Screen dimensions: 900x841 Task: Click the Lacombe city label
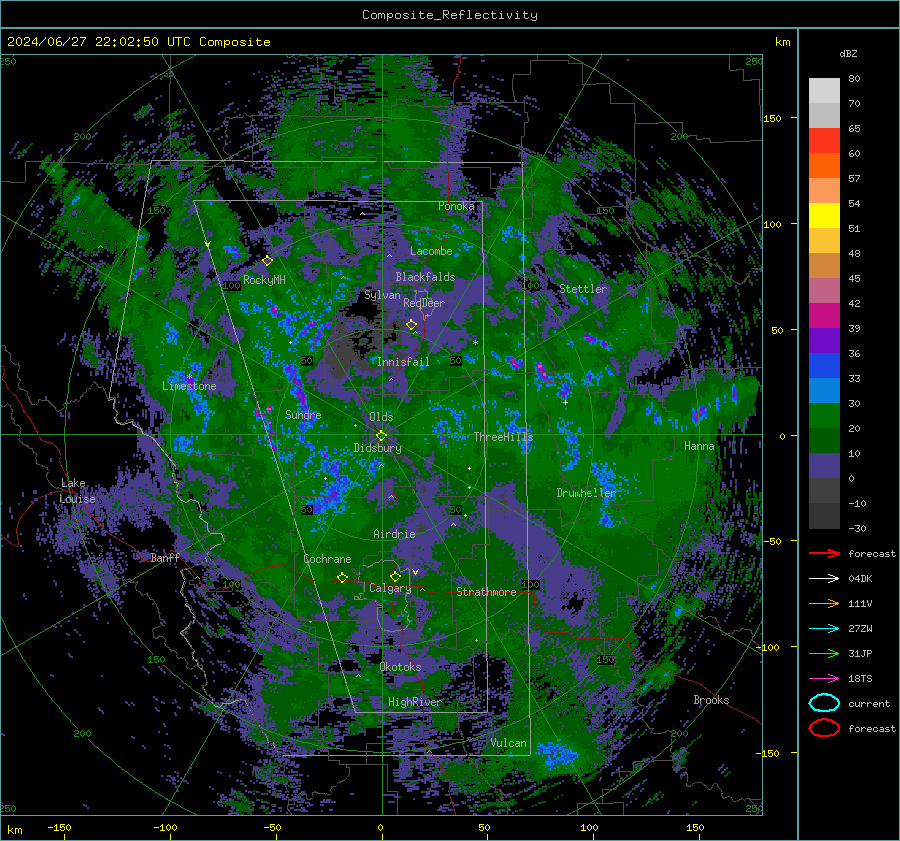[431, 251]
